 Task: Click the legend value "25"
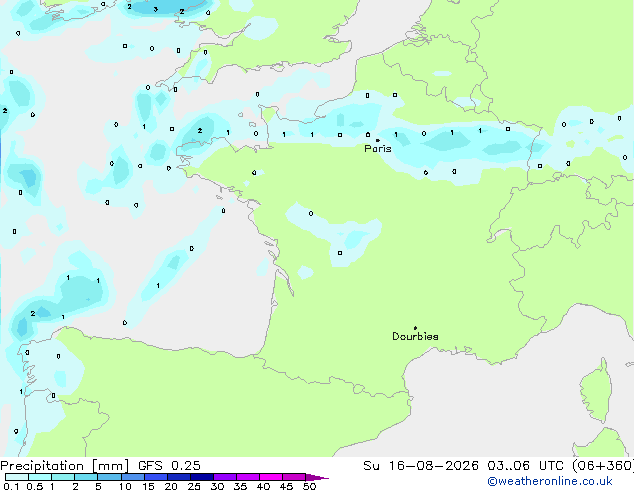pos(194,486)
